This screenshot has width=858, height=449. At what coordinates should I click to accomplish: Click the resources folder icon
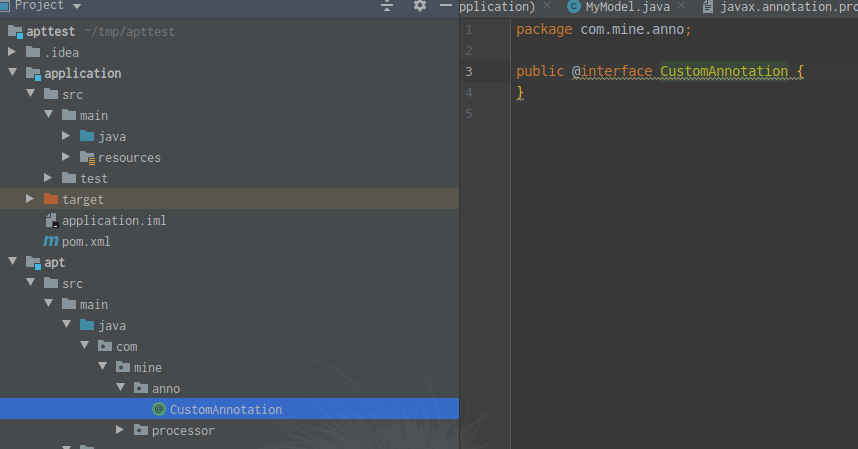tap(88, 158)
